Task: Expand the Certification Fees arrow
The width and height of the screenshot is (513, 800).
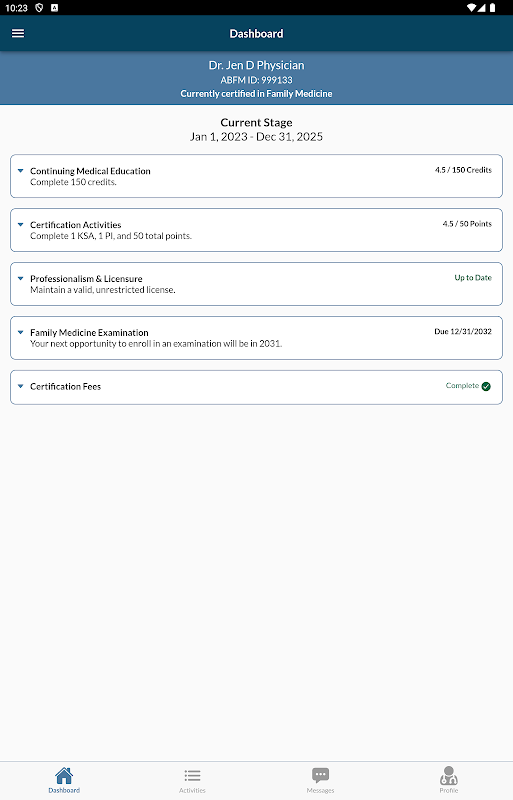Action: point(20,386)
